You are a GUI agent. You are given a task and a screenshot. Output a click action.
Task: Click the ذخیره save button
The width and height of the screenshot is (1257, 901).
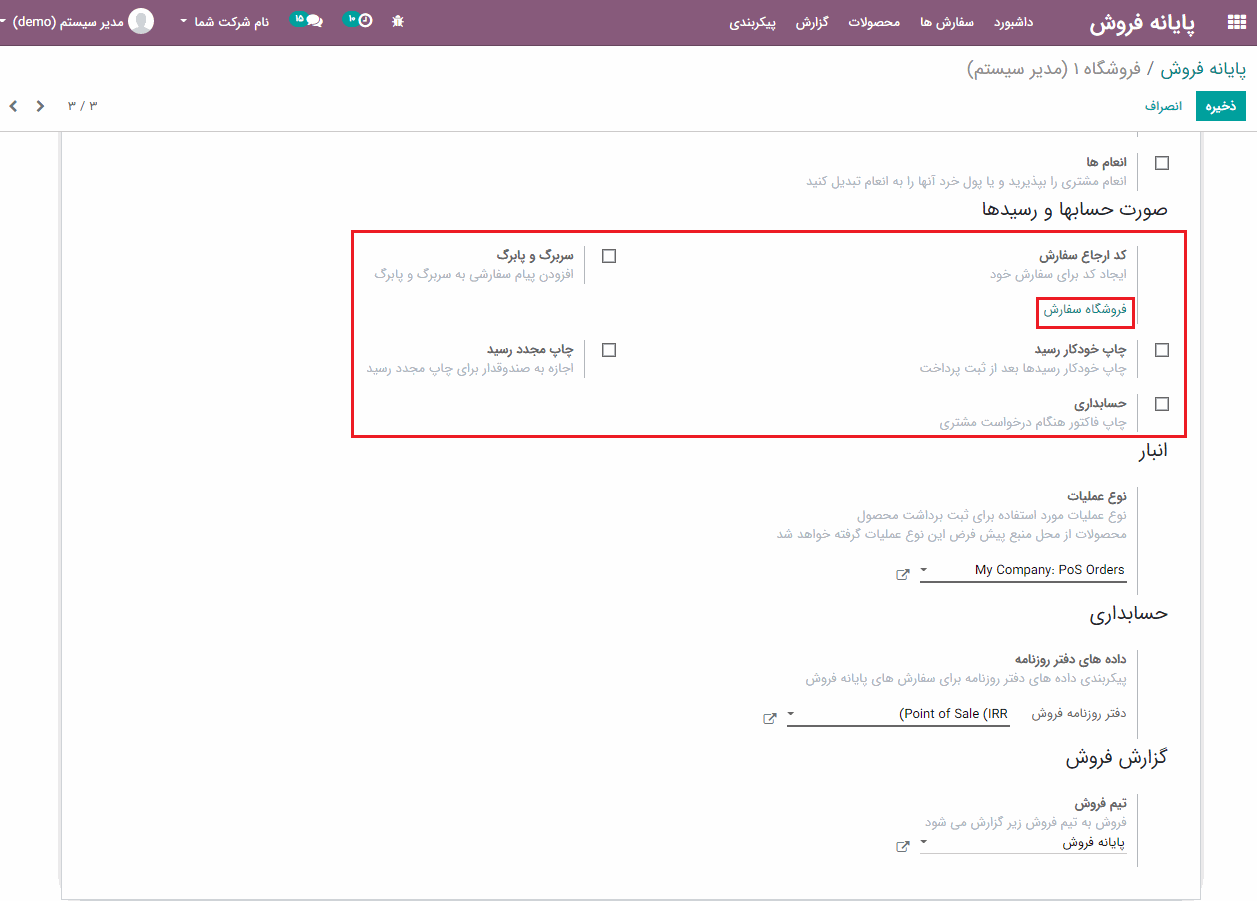[1220, 106]
